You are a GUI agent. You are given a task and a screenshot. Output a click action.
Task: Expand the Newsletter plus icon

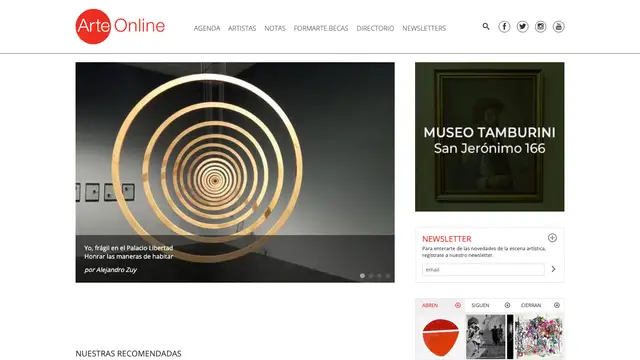(552, 238)
